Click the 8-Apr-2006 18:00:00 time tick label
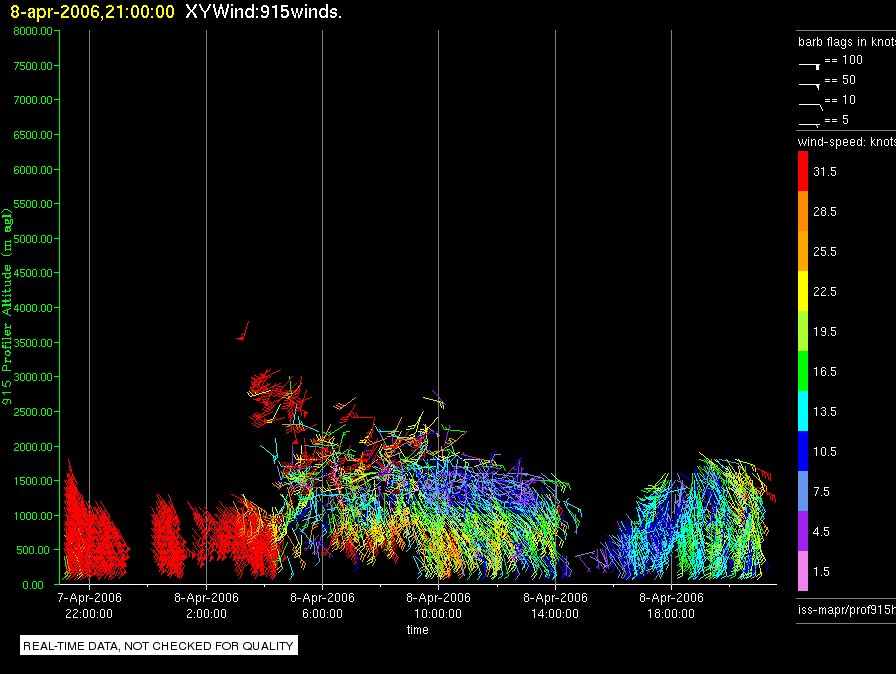The image size is (896, 674). (x=671, y=605)
